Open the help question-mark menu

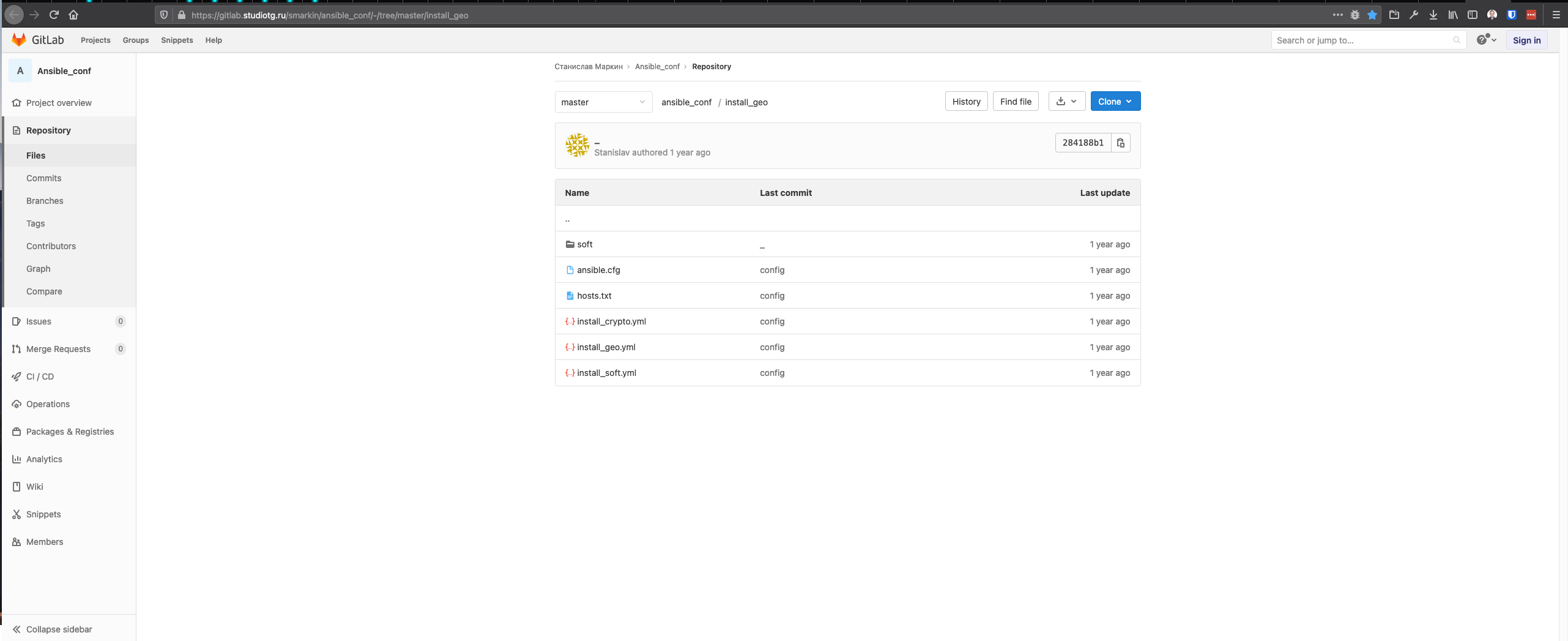1486,39
